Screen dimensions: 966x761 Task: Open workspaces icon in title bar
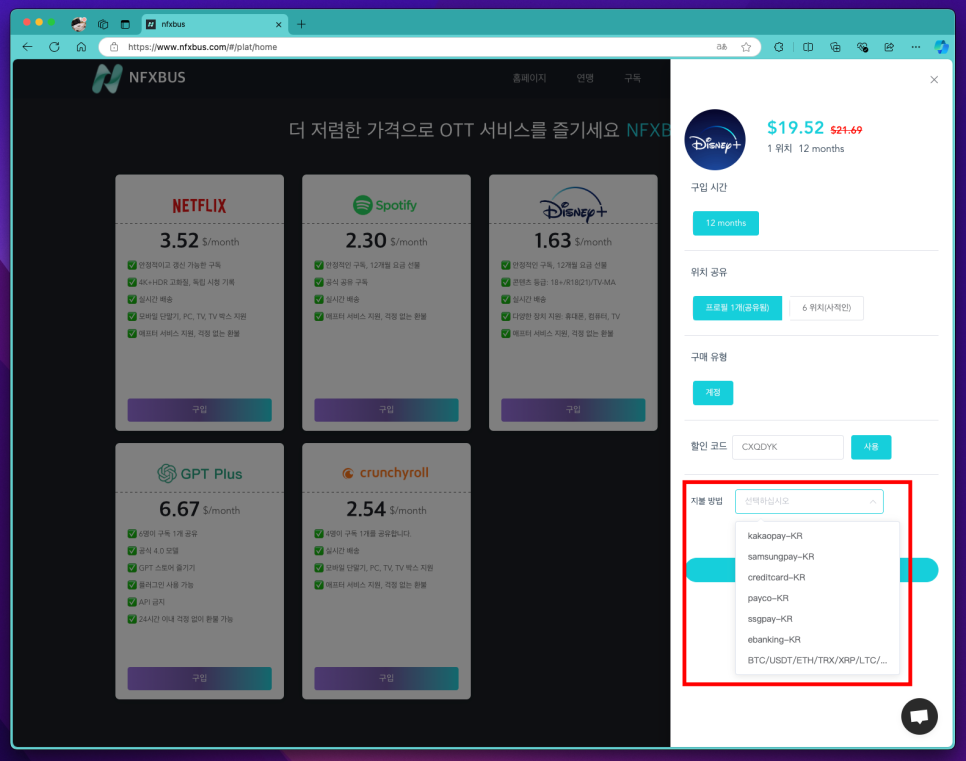tap(103, 24)
